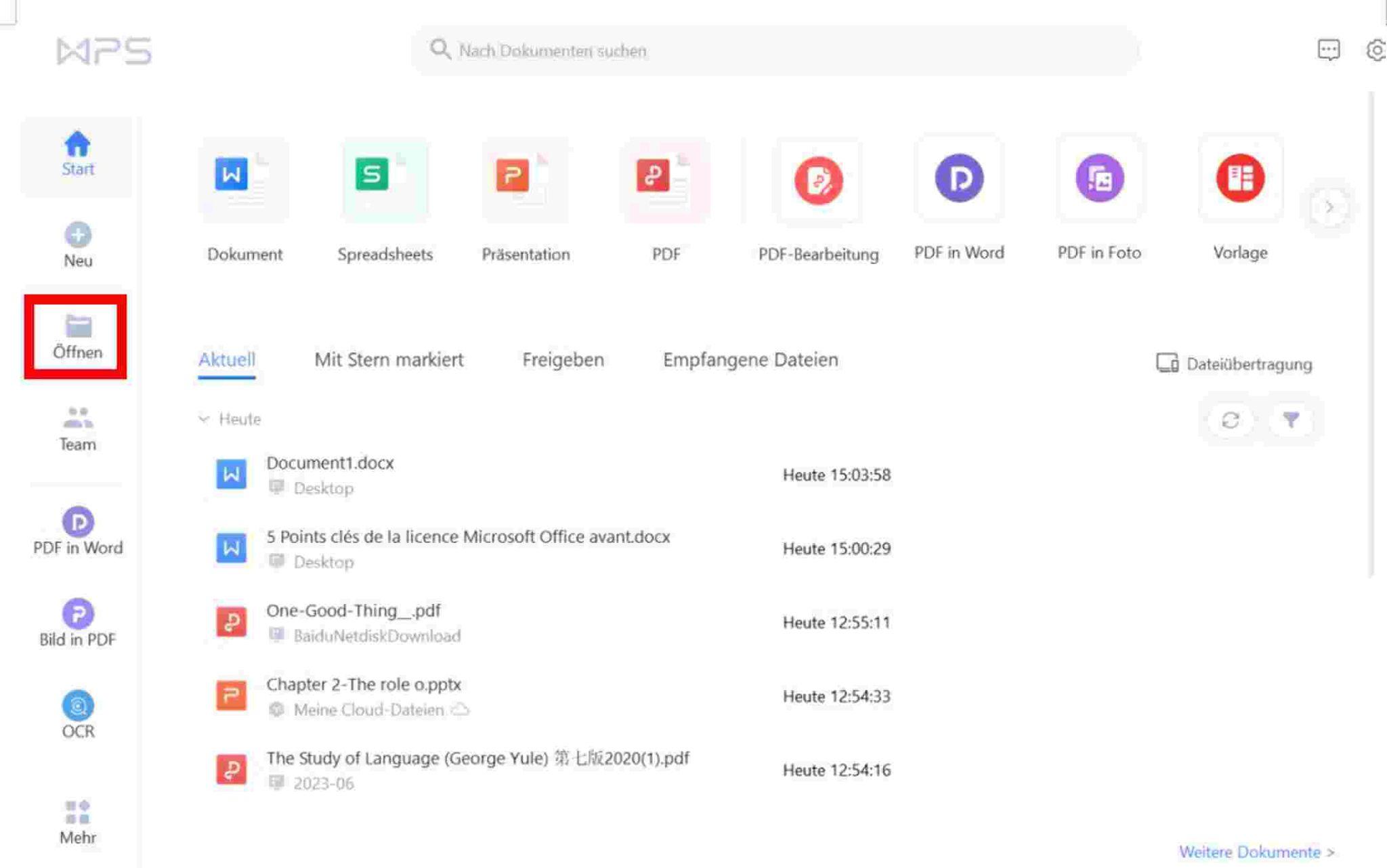Open the Team section in sidebar
The width and height of the screenshot is (1387, 868).
pos(78,428)
